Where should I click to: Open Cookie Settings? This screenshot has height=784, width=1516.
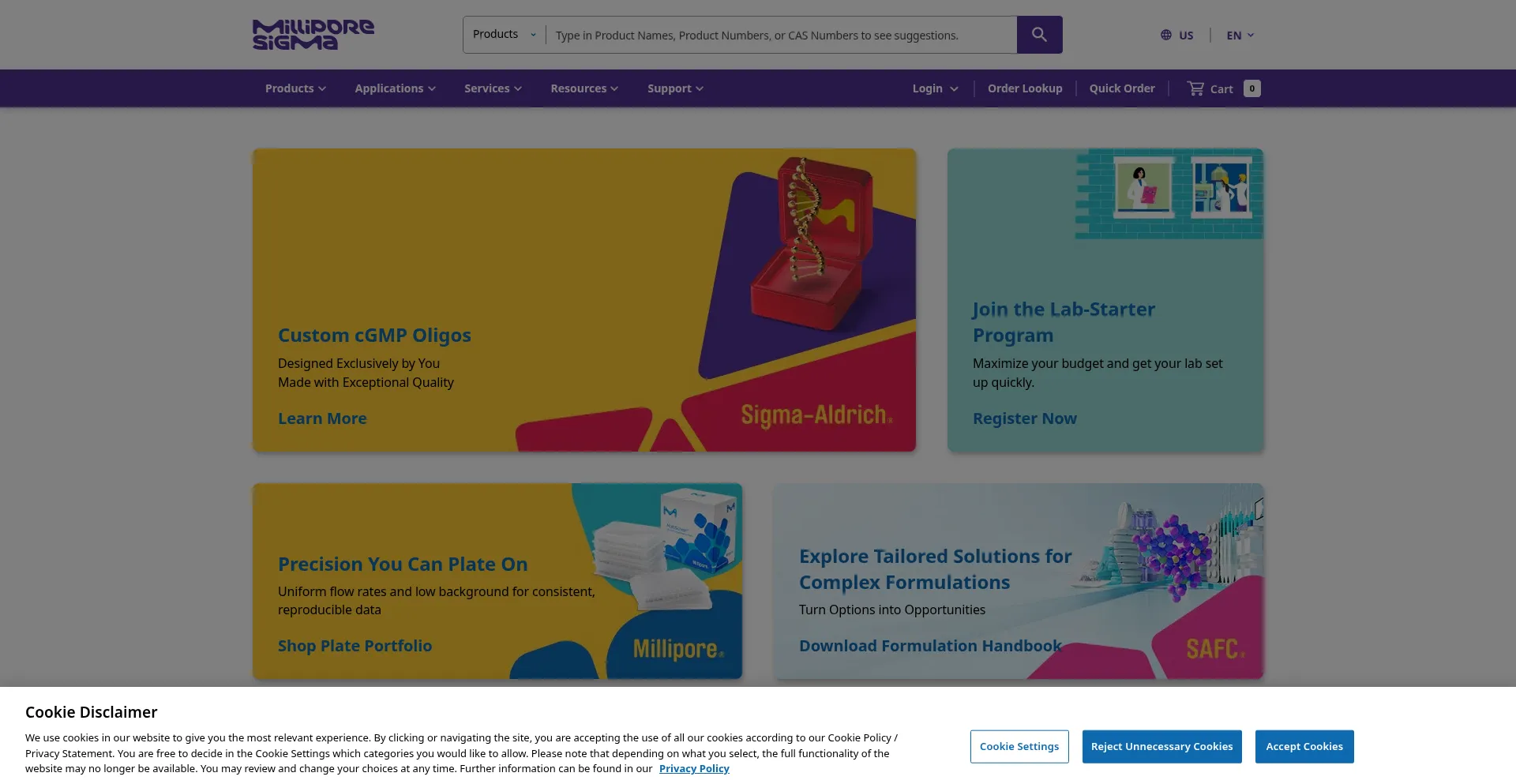point(1019,746)
